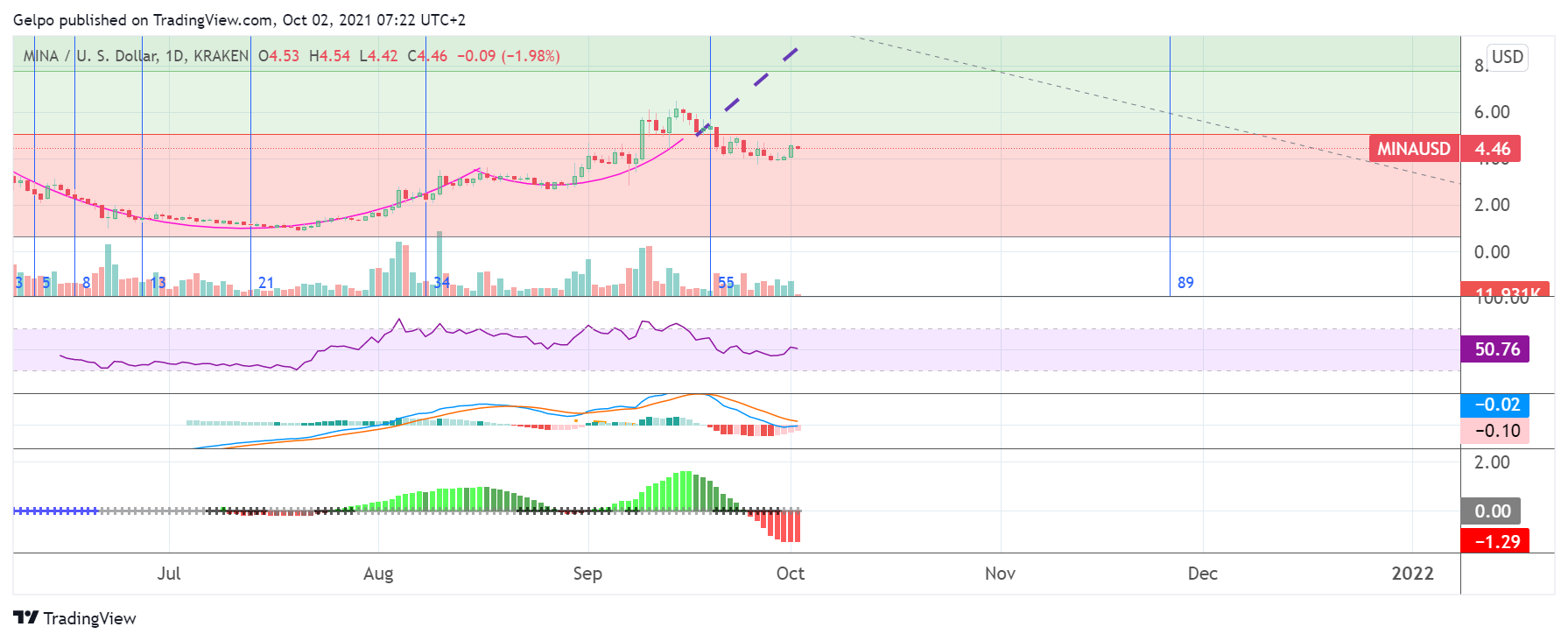Click the H4.54 high value in legend

329,56
